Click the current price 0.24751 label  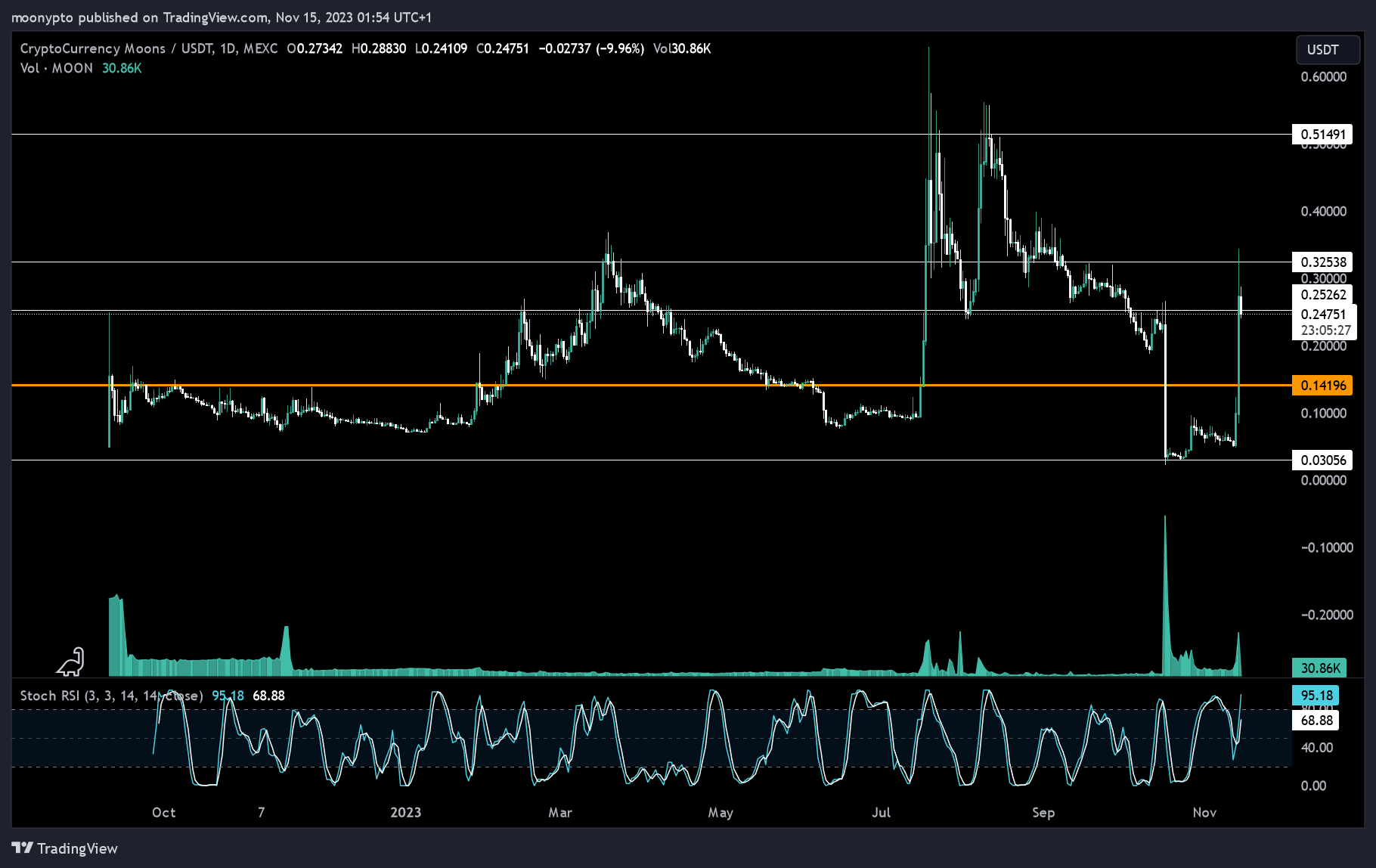click(1324, 315)
